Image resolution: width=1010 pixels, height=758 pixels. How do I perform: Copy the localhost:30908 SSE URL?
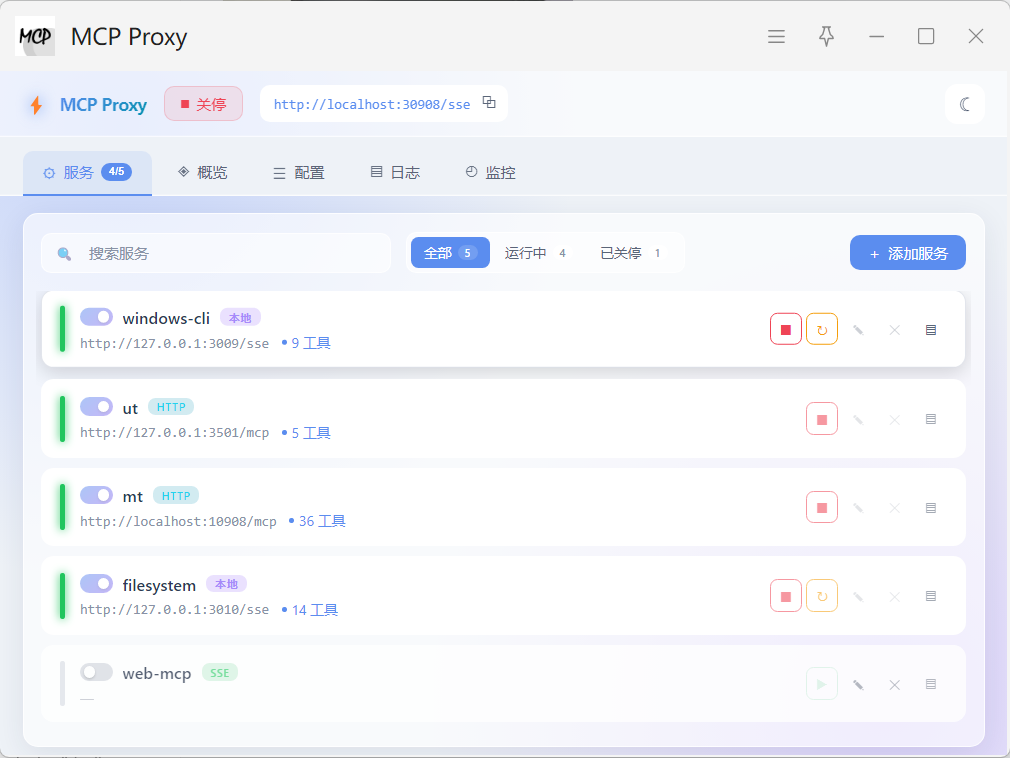[489, 102]
